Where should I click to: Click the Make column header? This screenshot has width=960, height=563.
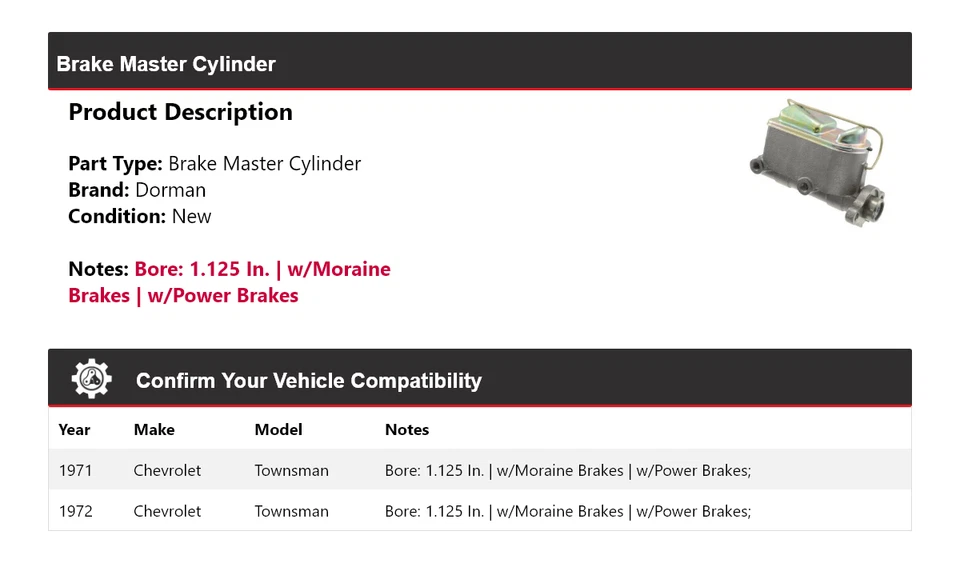[154, 430]
